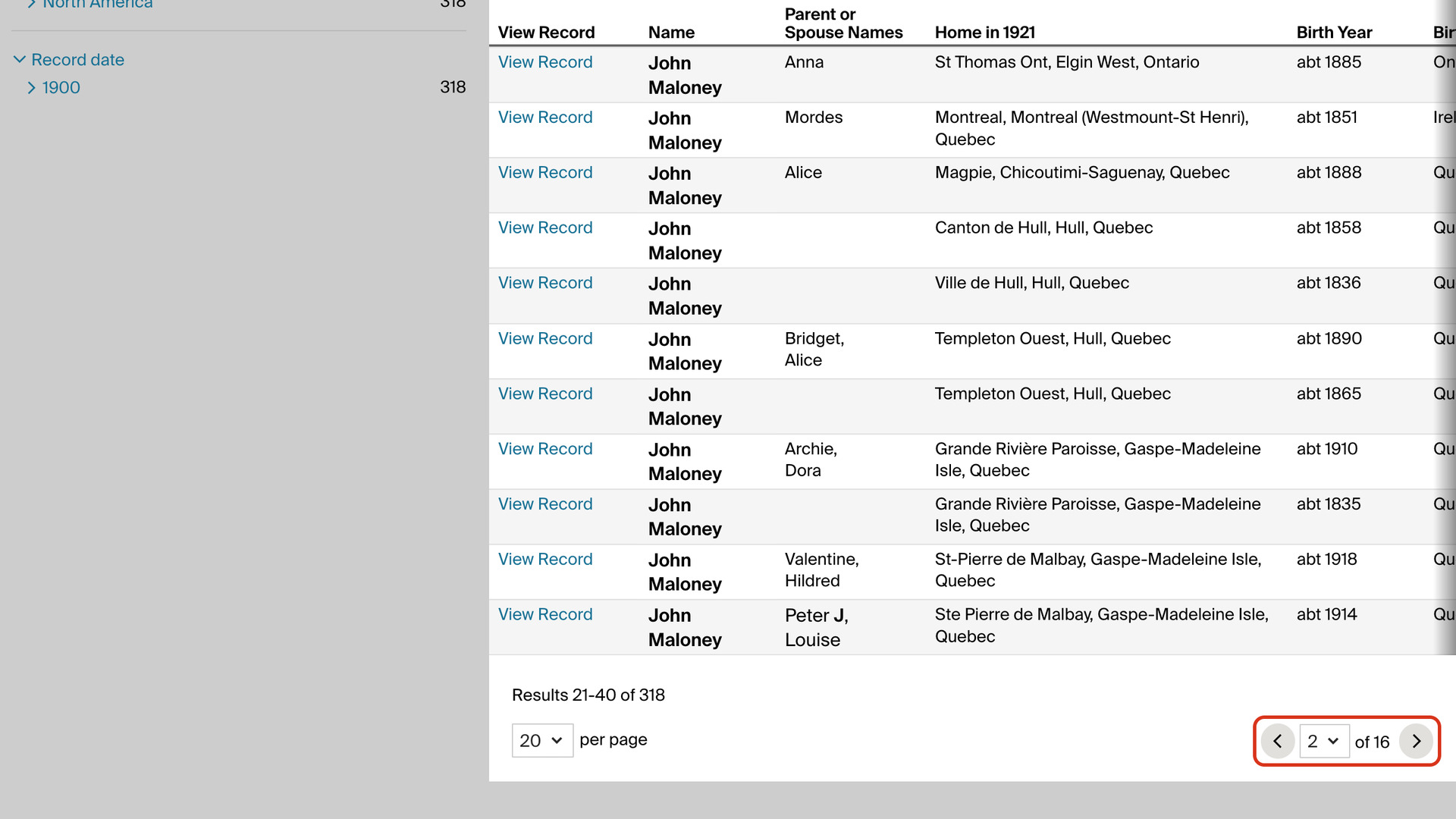This screenshot has width=1456, height=819.
Task: Go to the next results page arrow
Action: [x=1416, y=741]
